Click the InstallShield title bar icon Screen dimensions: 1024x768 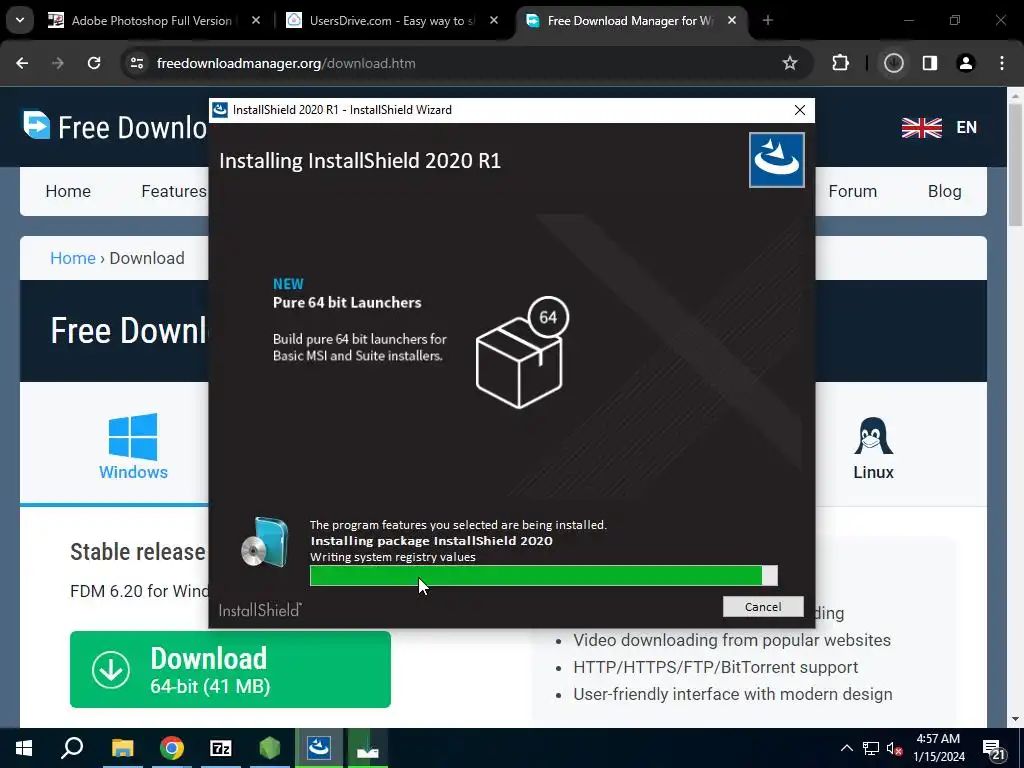coord(220,110)
